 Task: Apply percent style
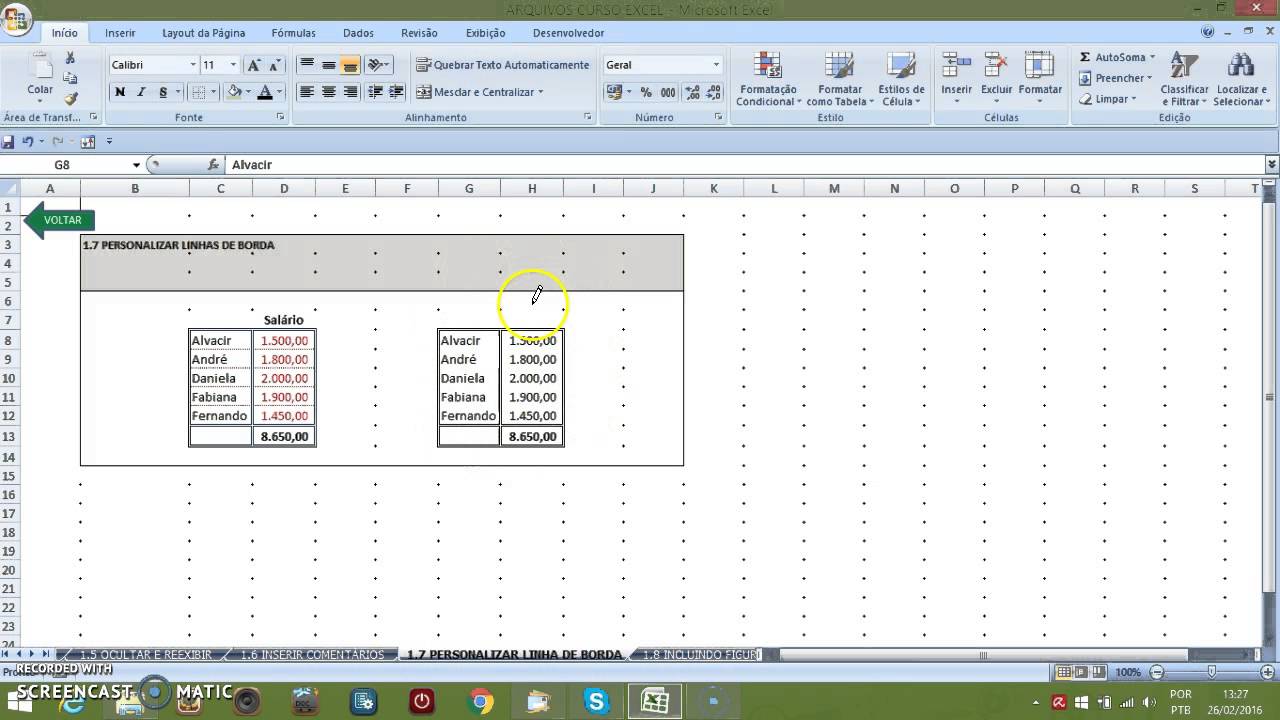point(646,92)
